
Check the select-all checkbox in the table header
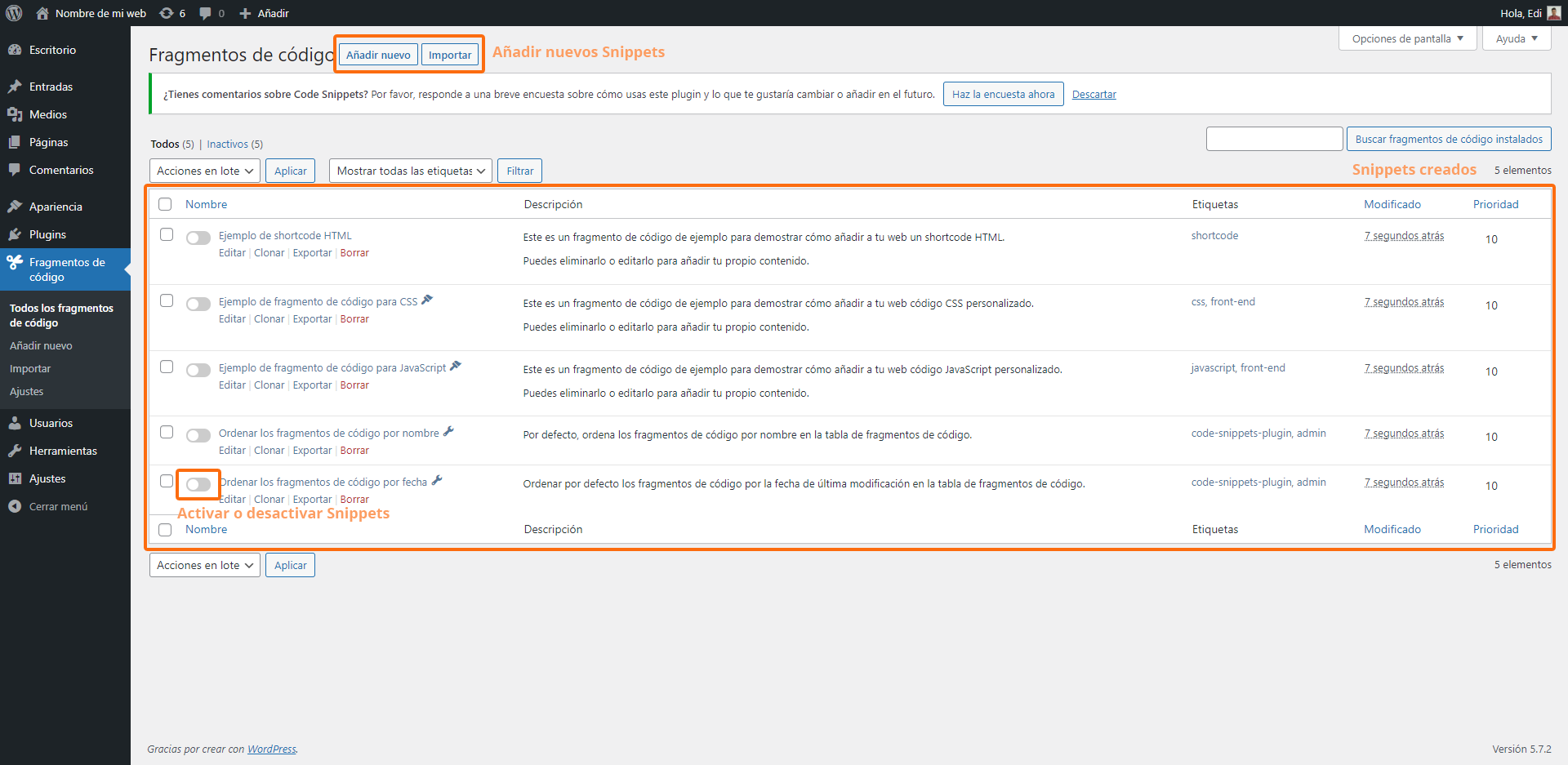click(165, 204)
